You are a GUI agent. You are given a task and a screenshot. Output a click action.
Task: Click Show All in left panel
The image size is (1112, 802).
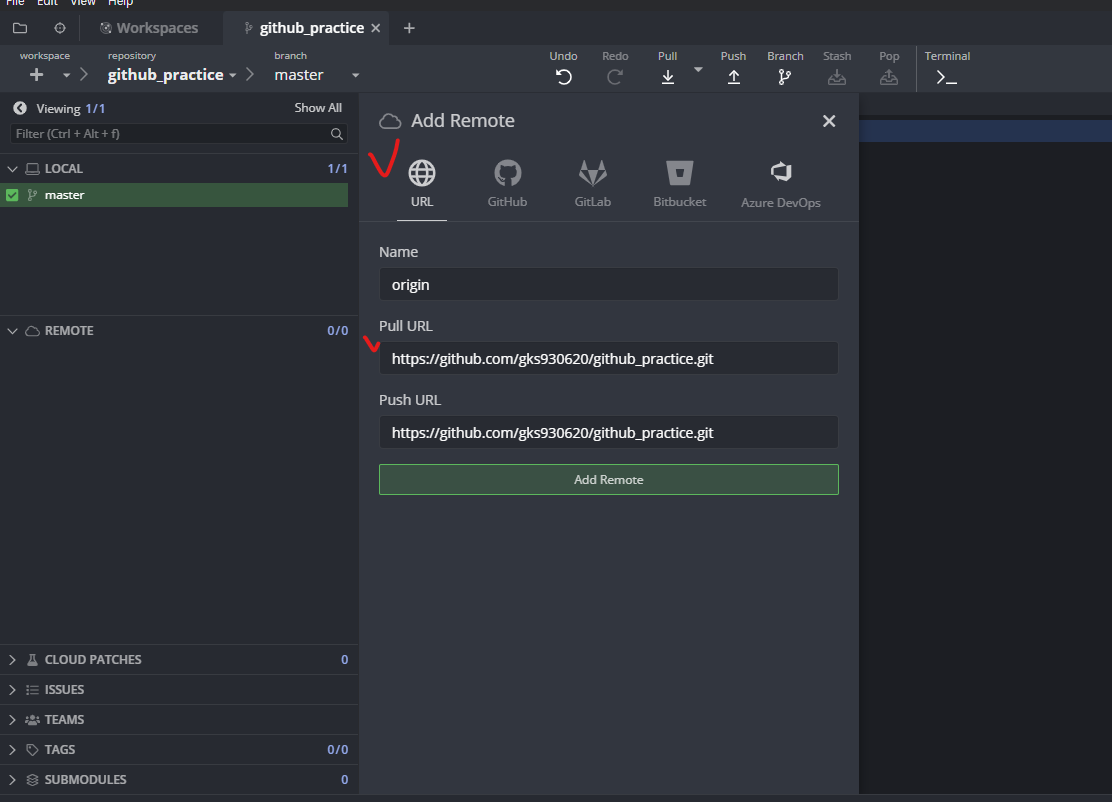[318, 108]
